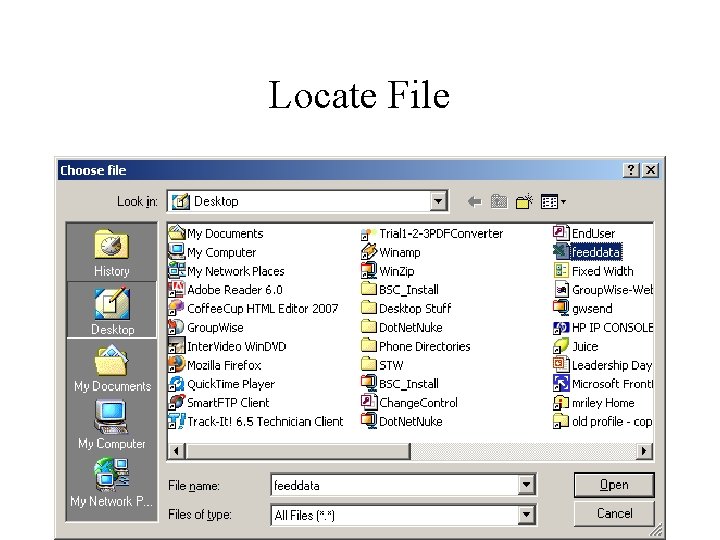Select the Desktop Stuff folder icon
The image size is (720, 540).
(x=368, y=308)
